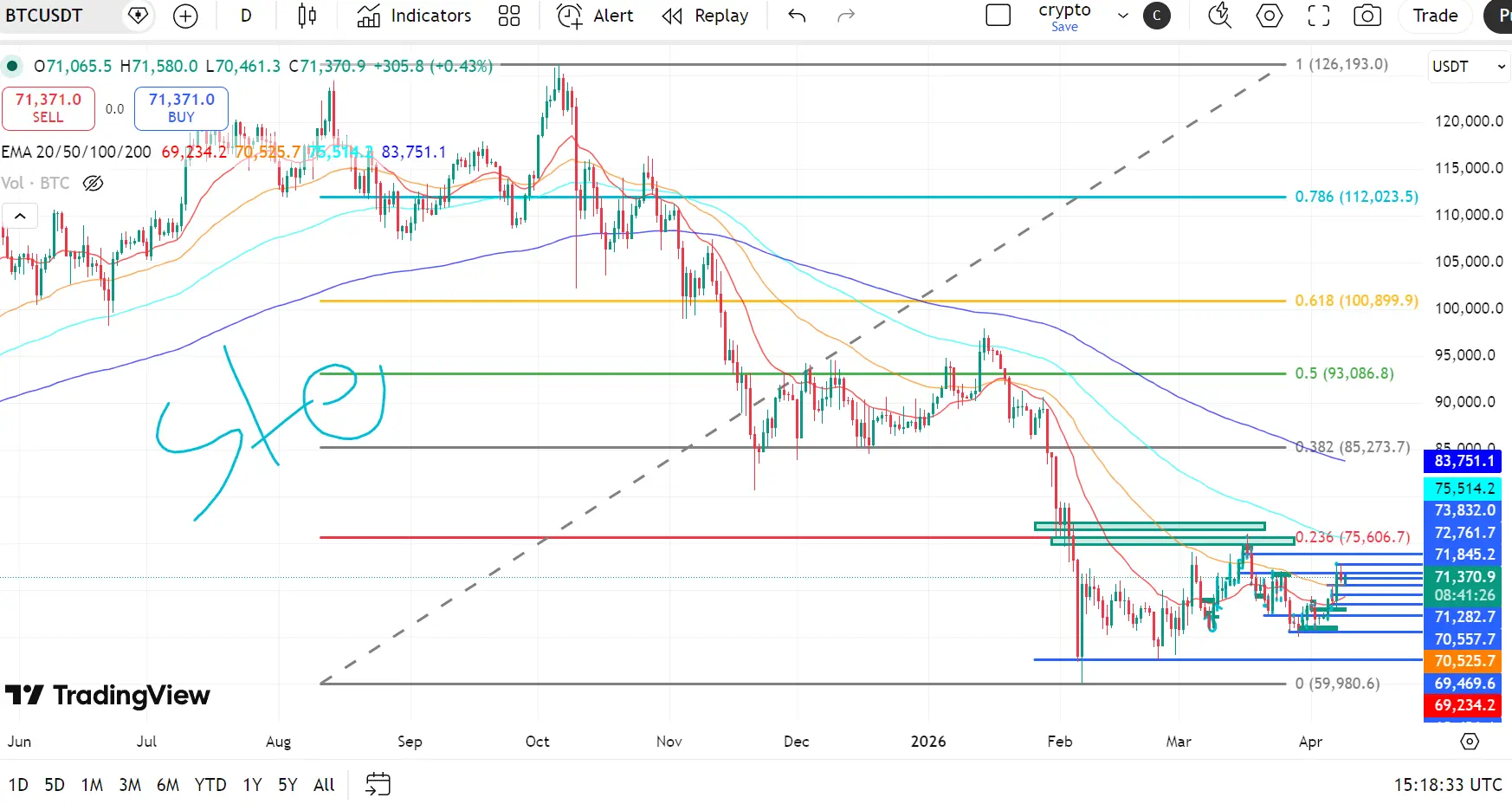The image size is (1512, 804).
Task: Click the 71,371.0 BUY button
Action: pos(181,108)
